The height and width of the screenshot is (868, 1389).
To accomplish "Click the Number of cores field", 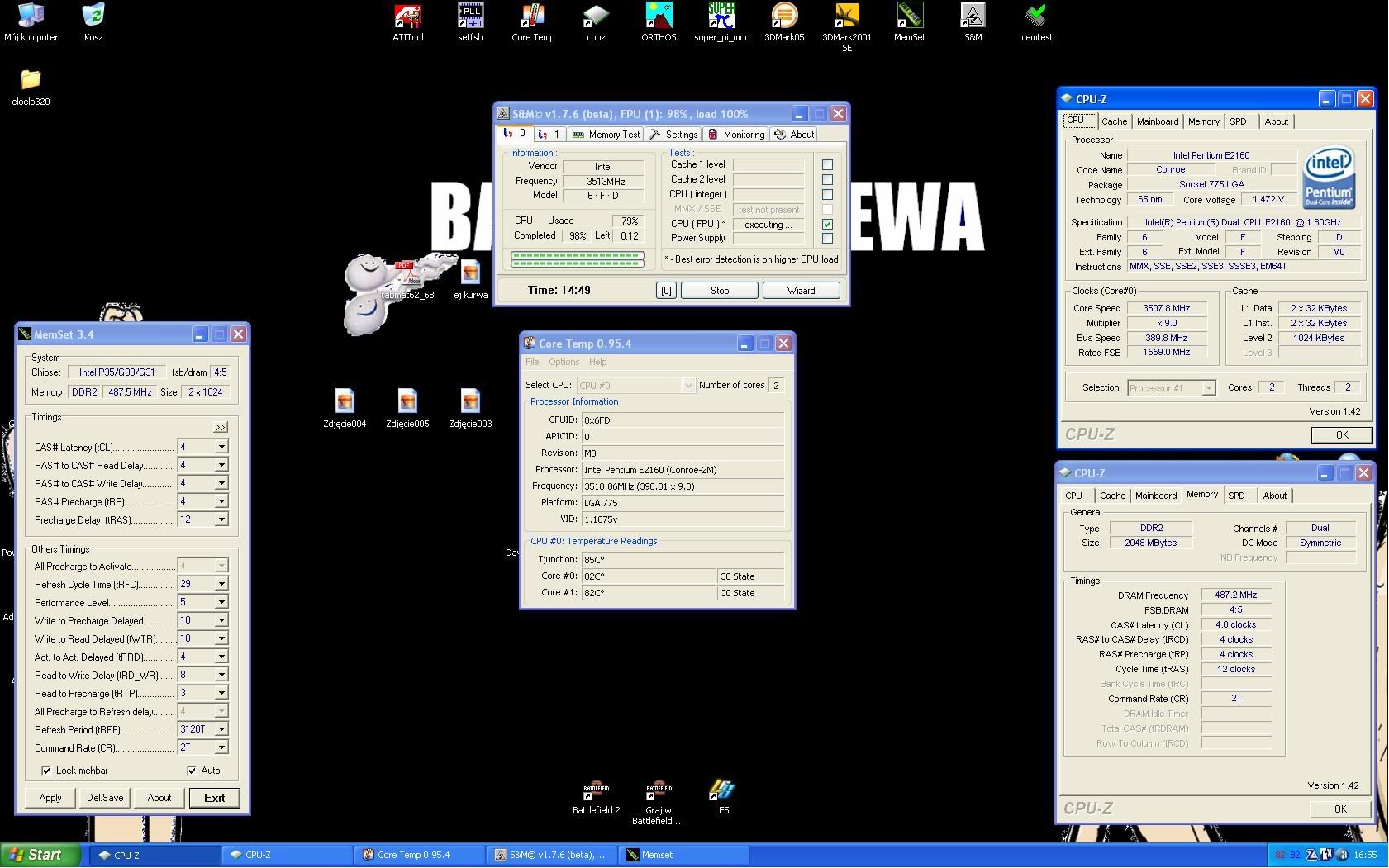I will [x=776, y=386].
